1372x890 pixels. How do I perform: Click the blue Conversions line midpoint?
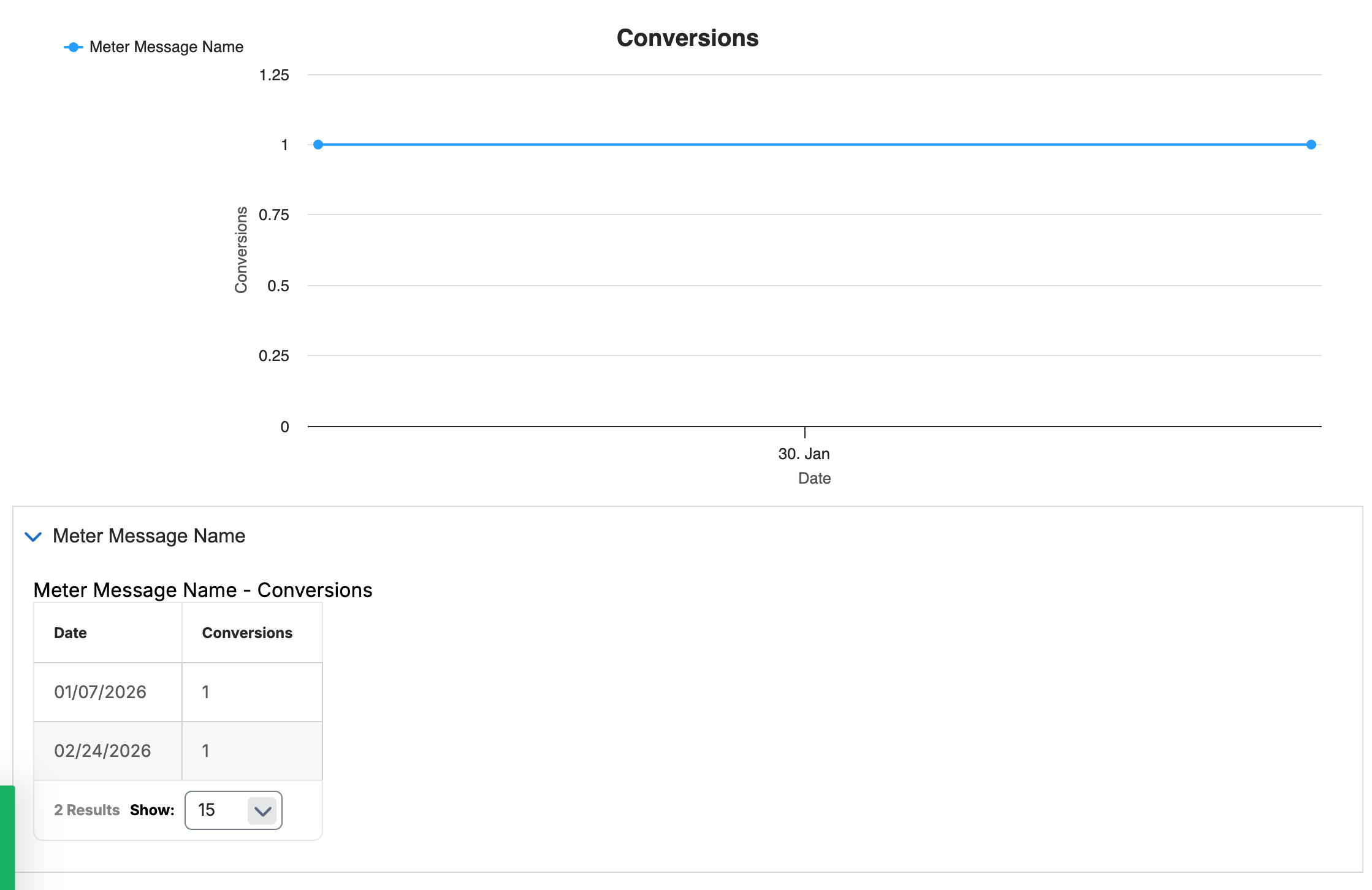[815, 145]
